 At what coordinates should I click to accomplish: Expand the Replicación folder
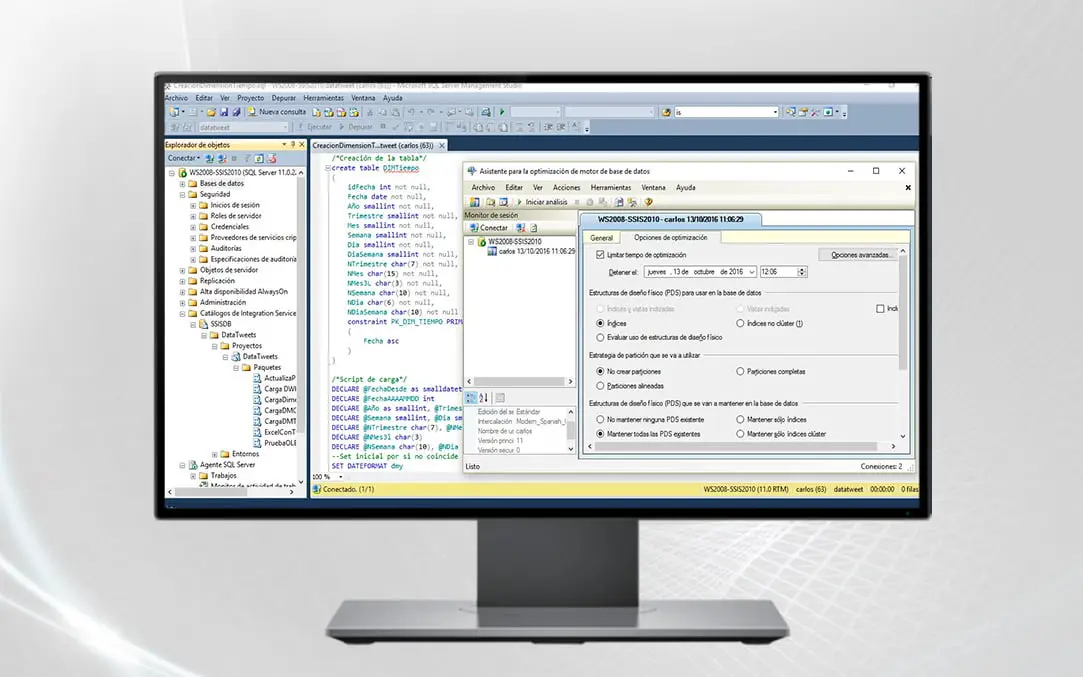point(182,281)
